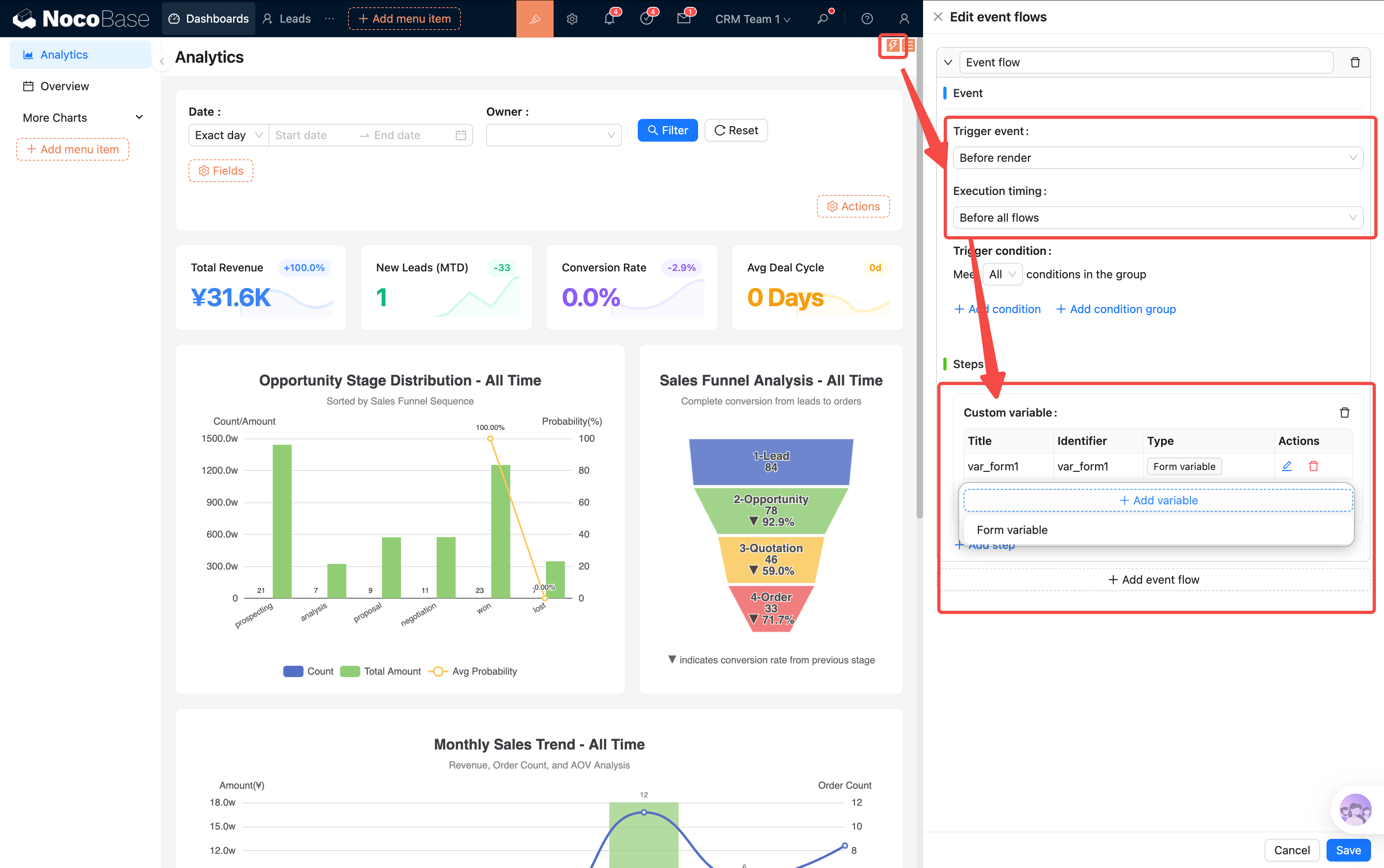Screen dimensions: 1384x868
Task: Open the Trigger event dropdown
Action: [x=1157, y=158]
